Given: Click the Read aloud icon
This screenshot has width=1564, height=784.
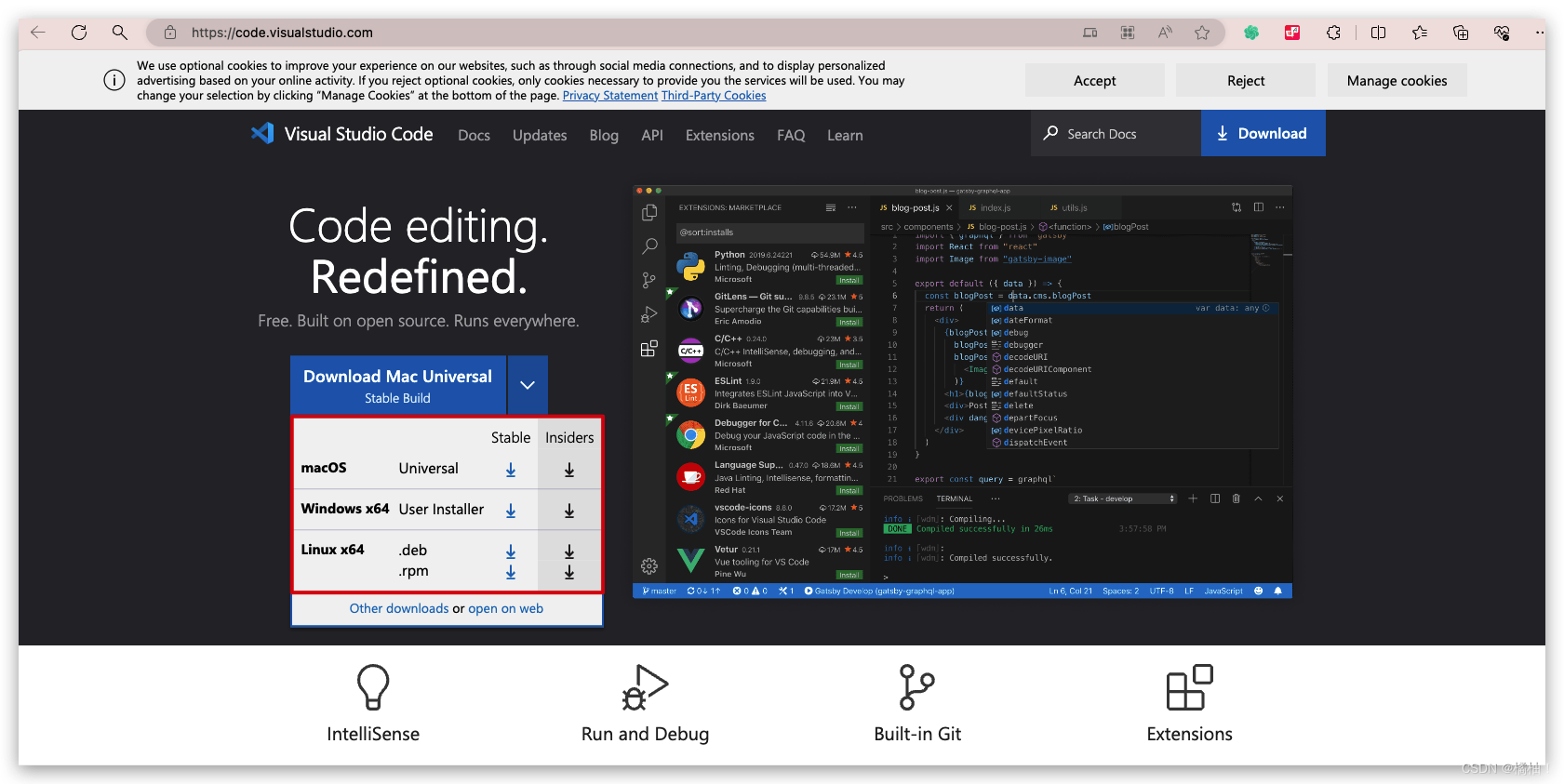Looking at the screenshot, I should (x=1165, y=33).
